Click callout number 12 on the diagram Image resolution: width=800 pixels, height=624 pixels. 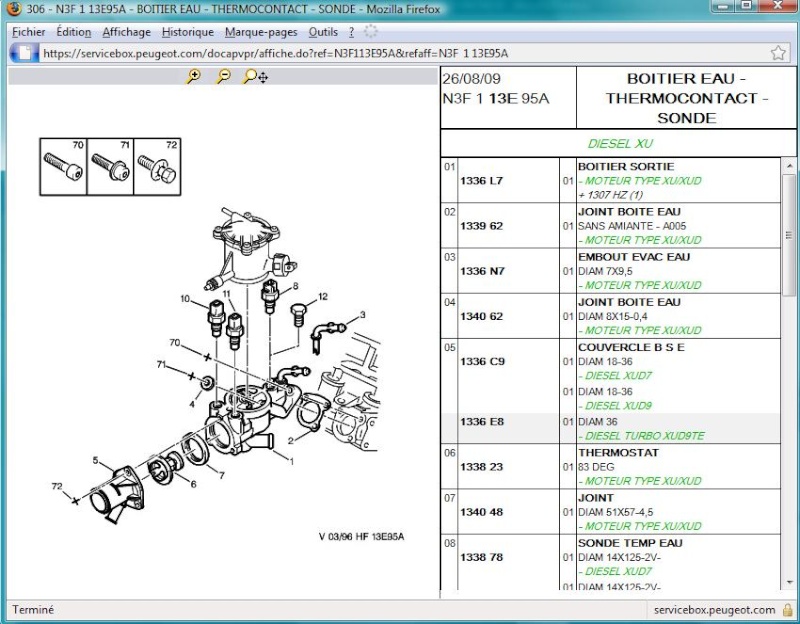coord(322,296)
